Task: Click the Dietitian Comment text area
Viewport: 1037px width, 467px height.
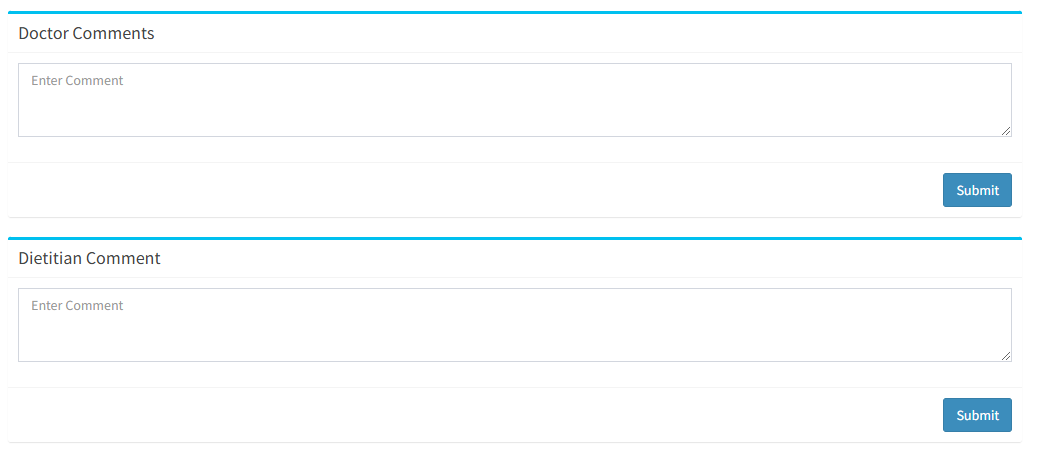Action: [515, 325]
